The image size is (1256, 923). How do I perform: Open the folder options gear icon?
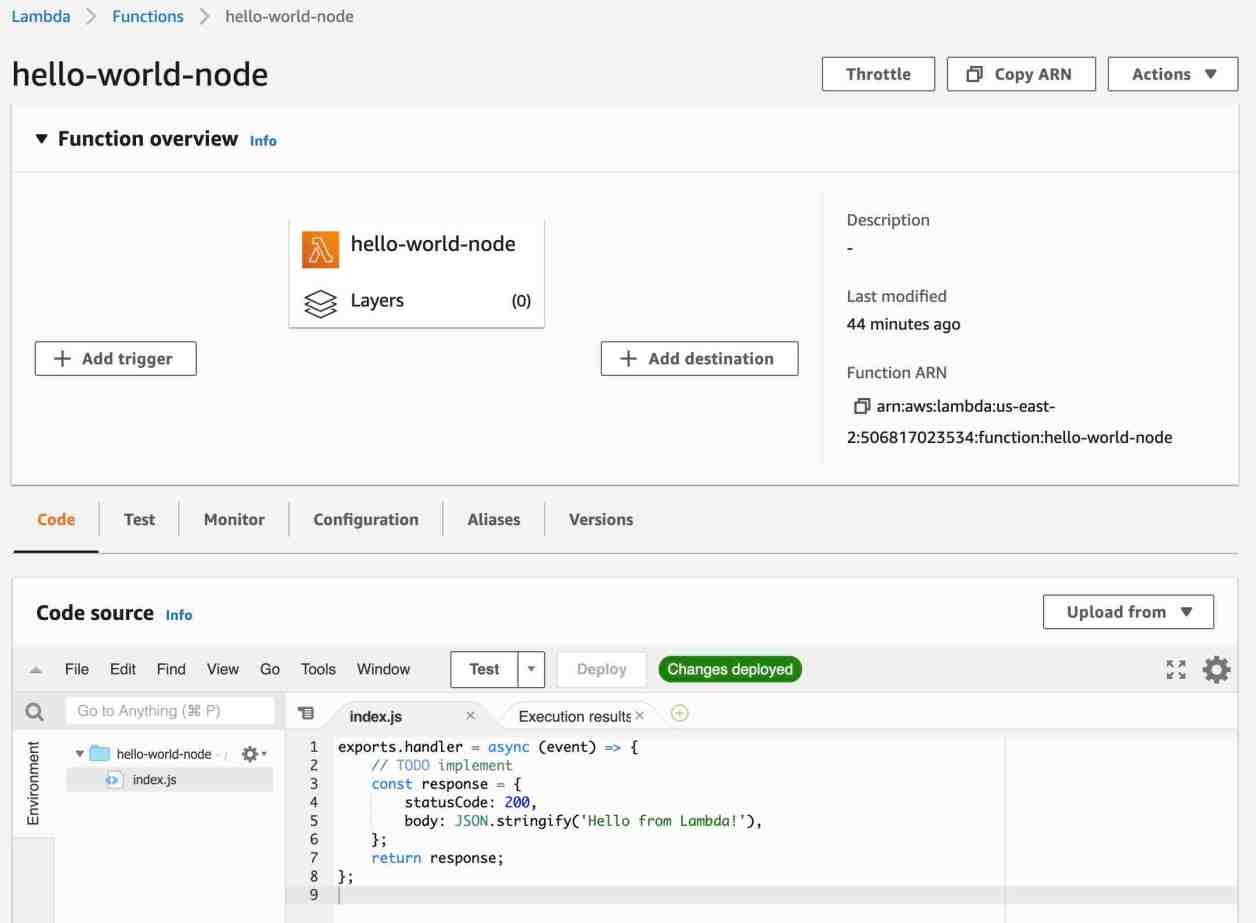[x=251, y=754]
